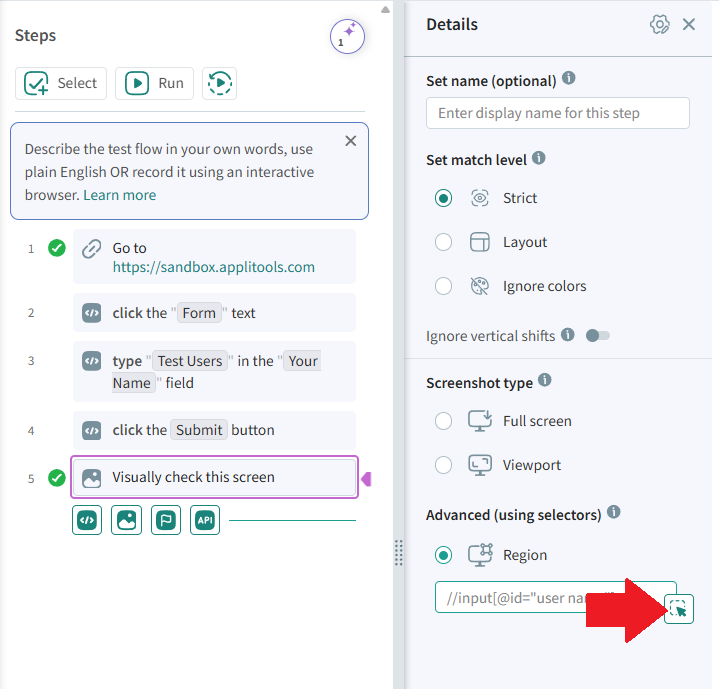The image size is (719, 689).
Task: Select Full screen screenshot type
Action: point(444,421)
